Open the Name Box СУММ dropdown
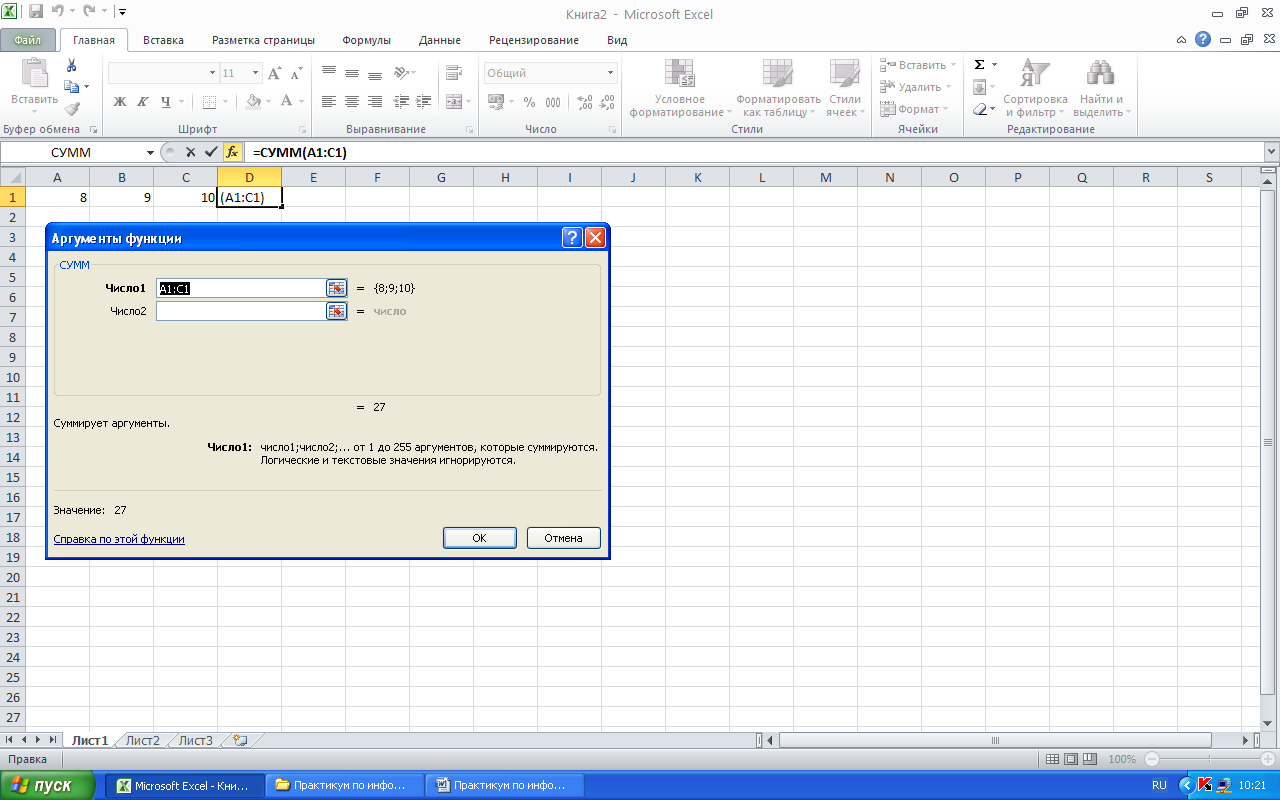Screen dimensions: 1280x800 [x=150, y=152]
